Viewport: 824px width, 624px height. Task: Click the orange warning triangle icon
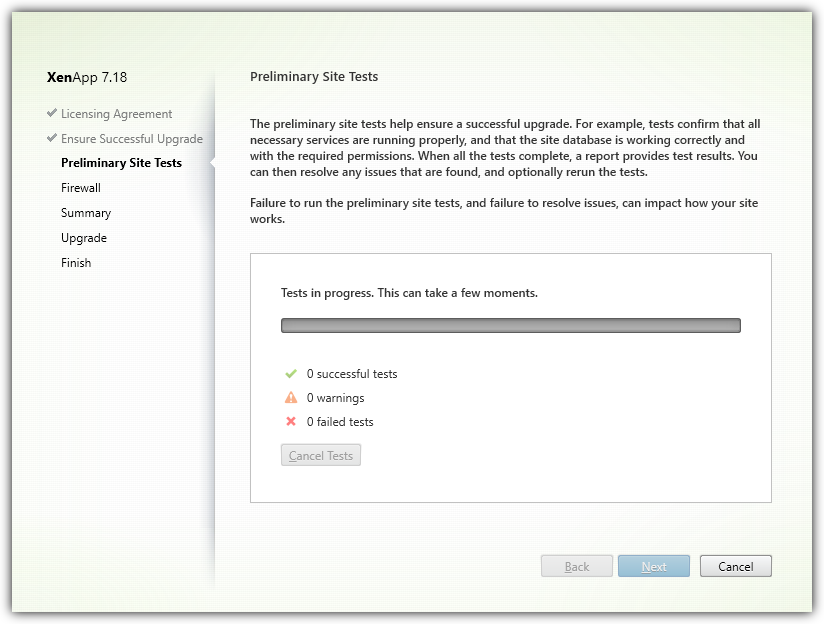pyautogui.click(x=291, y=398)
